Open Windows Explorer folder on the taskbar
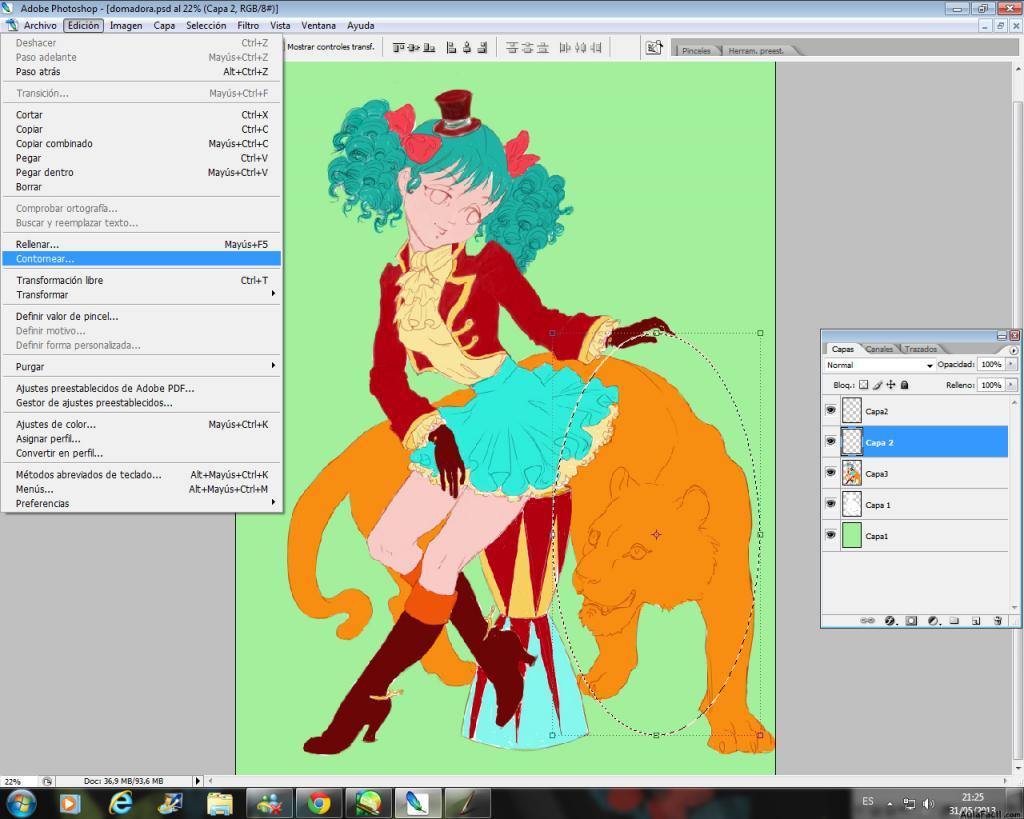This screenshot has height=819, width=1024. pos(219,803)
